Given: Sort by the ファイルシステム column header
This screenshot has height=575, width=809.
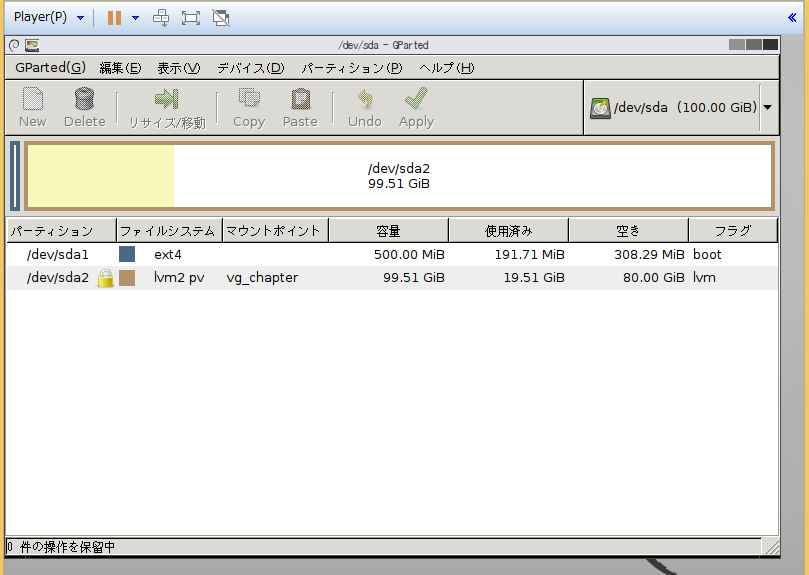Looking at the screenshot, I should click(x=169, y=231).
